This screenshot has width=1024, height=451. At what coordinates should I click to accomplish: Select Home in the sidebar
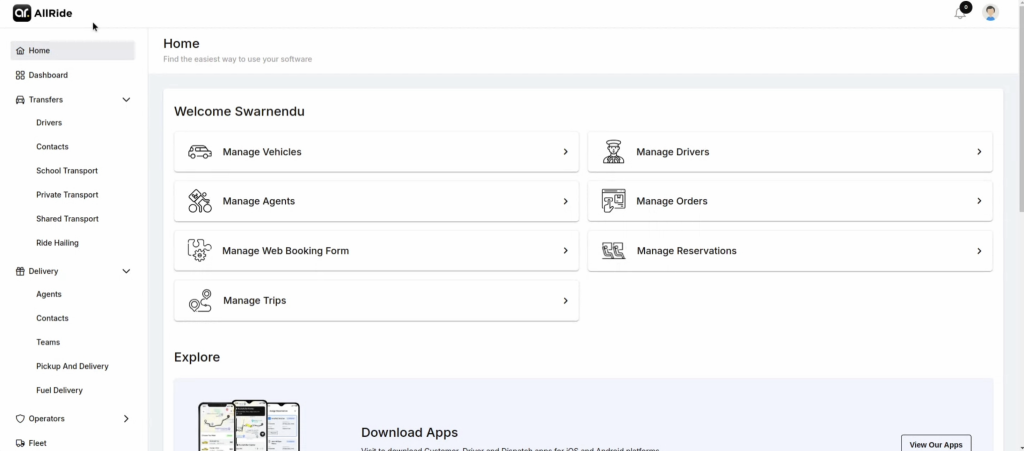coord(72,50)
